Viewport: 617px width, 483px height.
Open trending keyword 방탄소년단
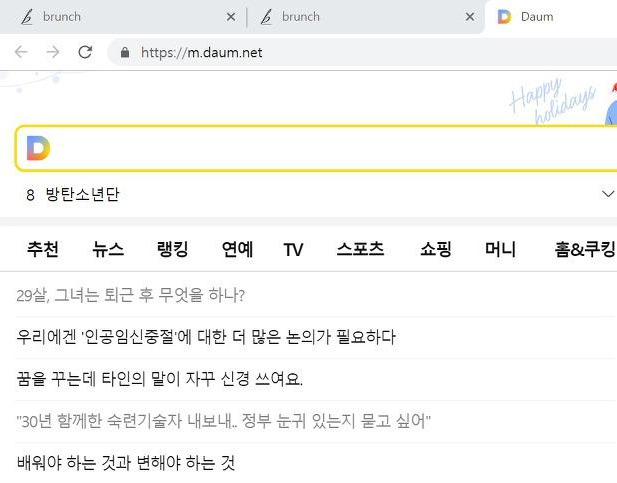(x=82, y=194)
